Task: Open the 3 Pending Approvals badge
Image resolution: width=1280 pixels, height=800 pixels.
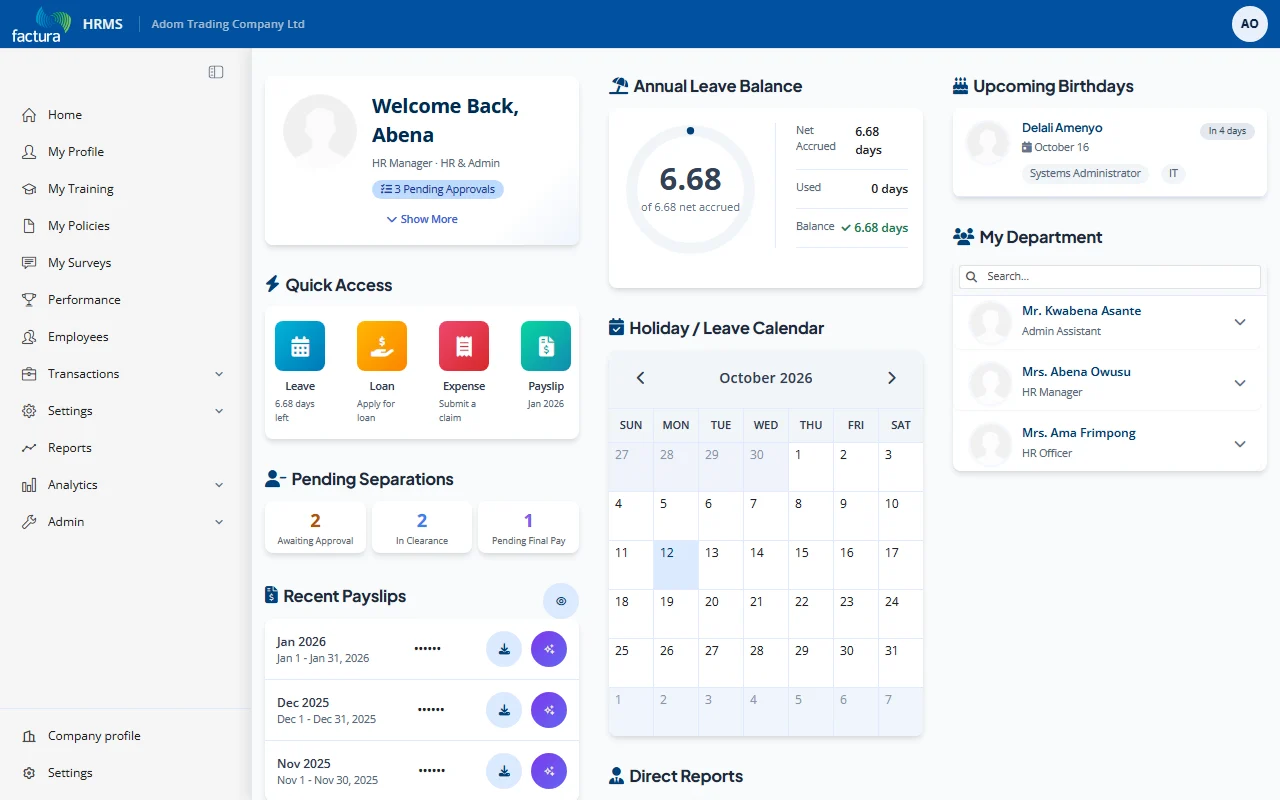Action: (438, 189)
